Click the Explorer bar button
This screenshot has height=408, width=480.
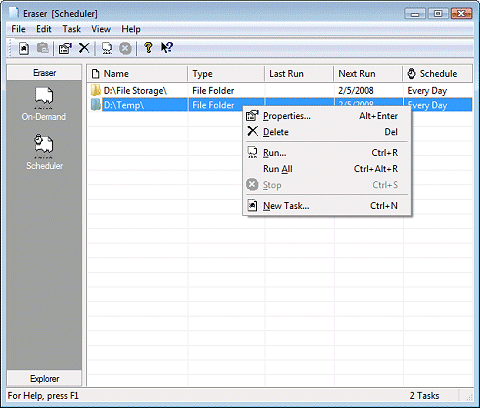click(x=44, y=379)
